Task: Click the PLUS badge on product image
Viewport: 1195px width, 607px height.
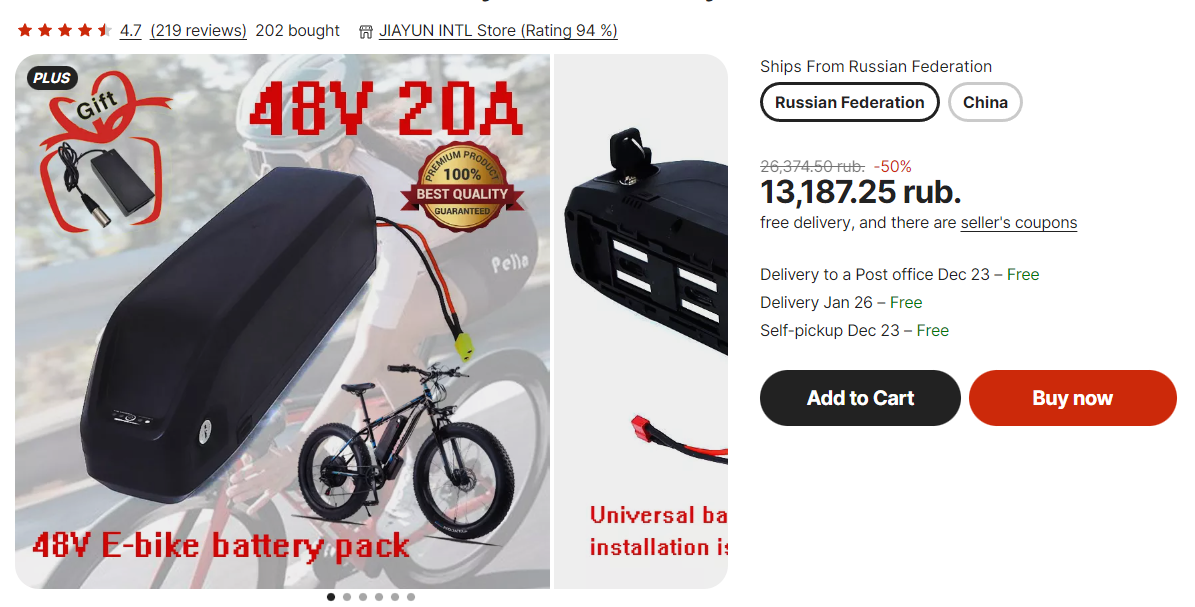Action: 52,78
